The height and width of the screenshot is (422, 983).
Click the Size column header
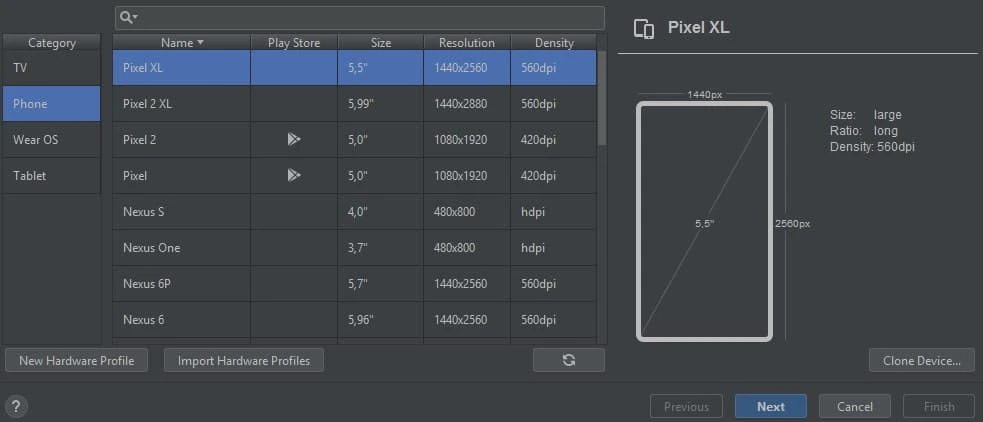pos(381,43)
